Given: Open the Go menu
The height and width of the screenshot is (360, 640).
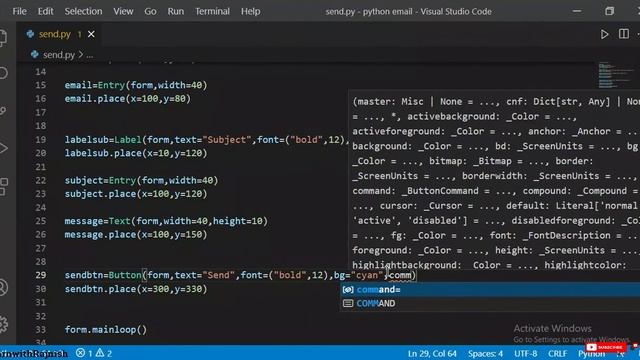Looking at the screenshot, I should point(150,11).
